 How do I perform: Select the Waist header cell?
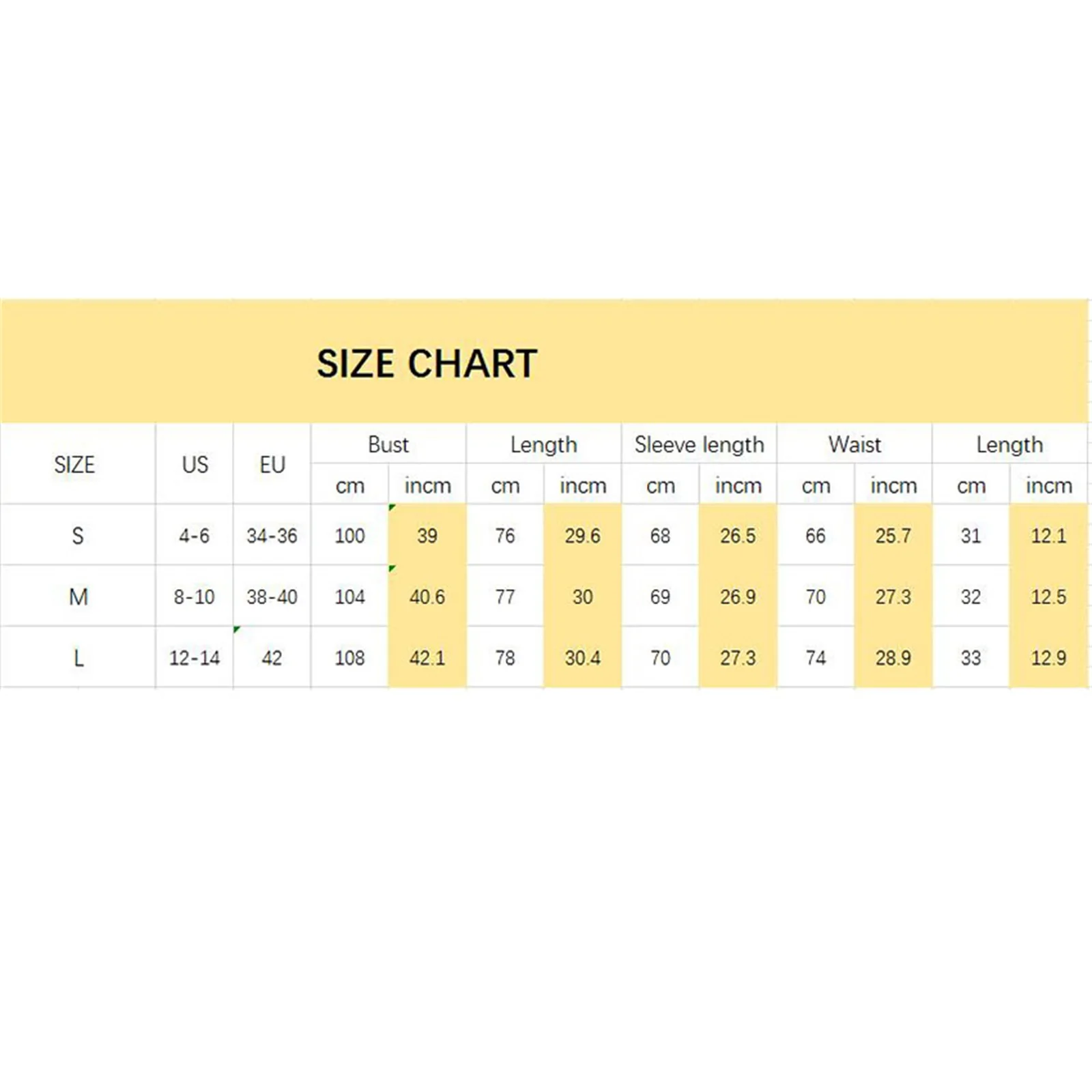tap(854, 444)
